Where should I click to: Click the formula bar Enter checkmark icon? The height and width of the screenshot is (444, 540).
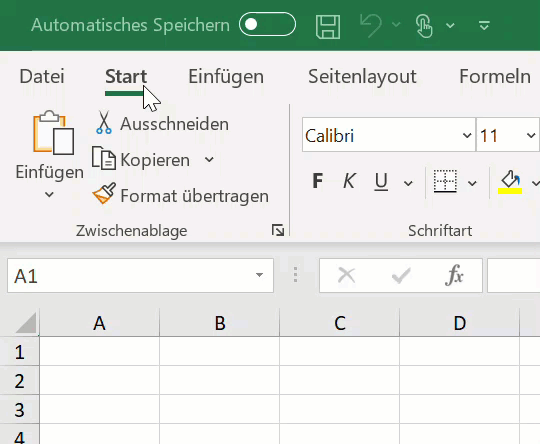pyautogui.click(x=401, y=276)
